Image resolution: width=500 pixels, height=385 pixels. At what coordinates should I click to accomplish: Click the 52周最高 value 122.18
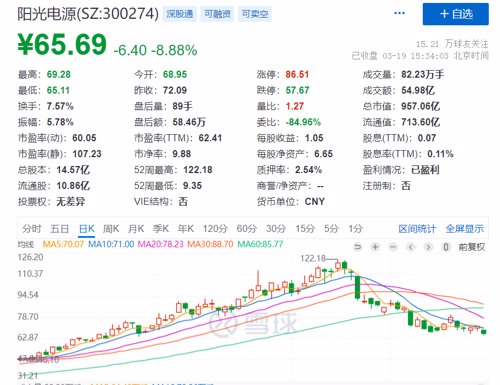[198, 170]
